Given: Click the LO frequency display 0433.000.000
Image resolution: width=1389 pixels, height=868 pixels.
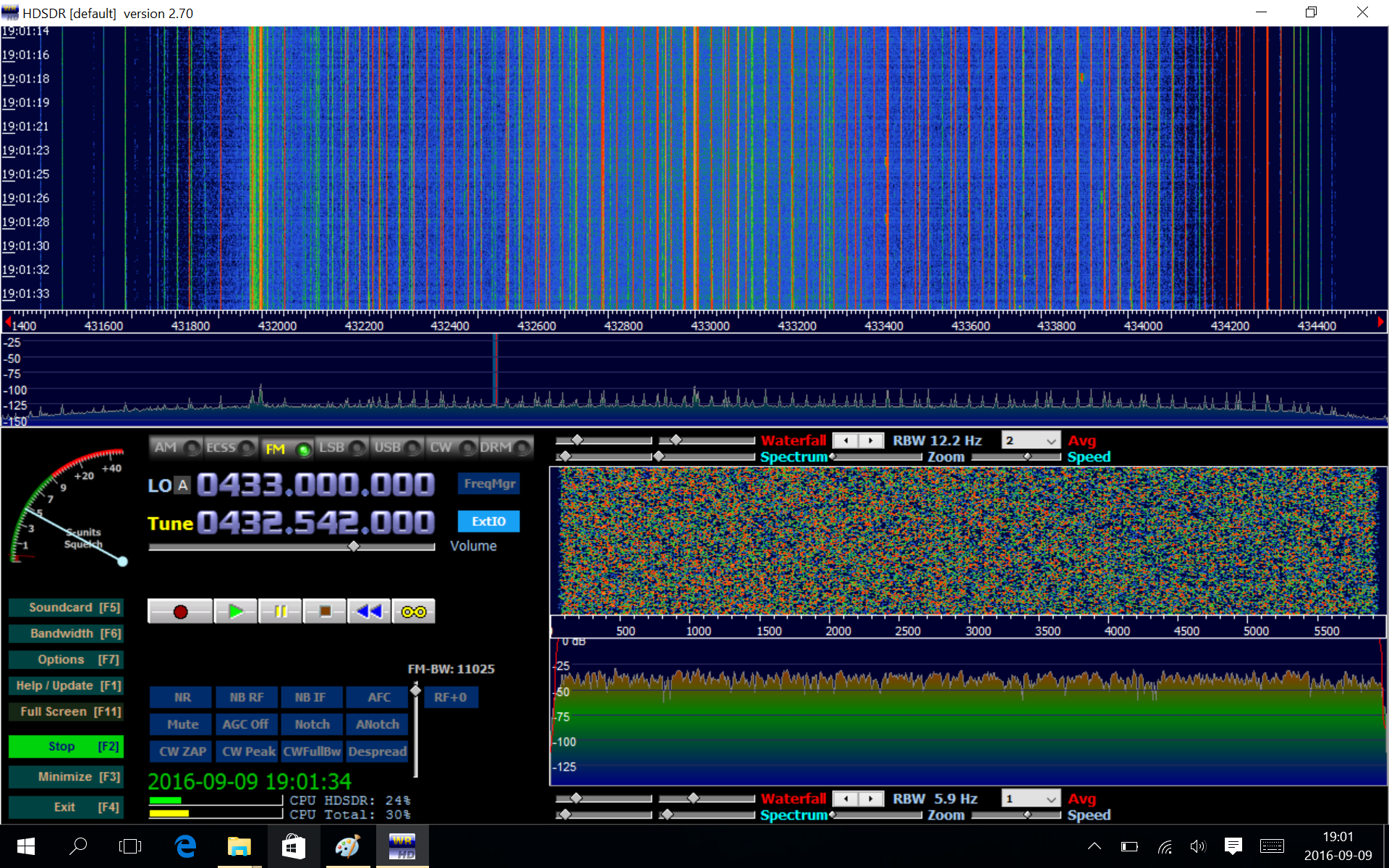Looking at the screenshot, I should tap(315, 485).
